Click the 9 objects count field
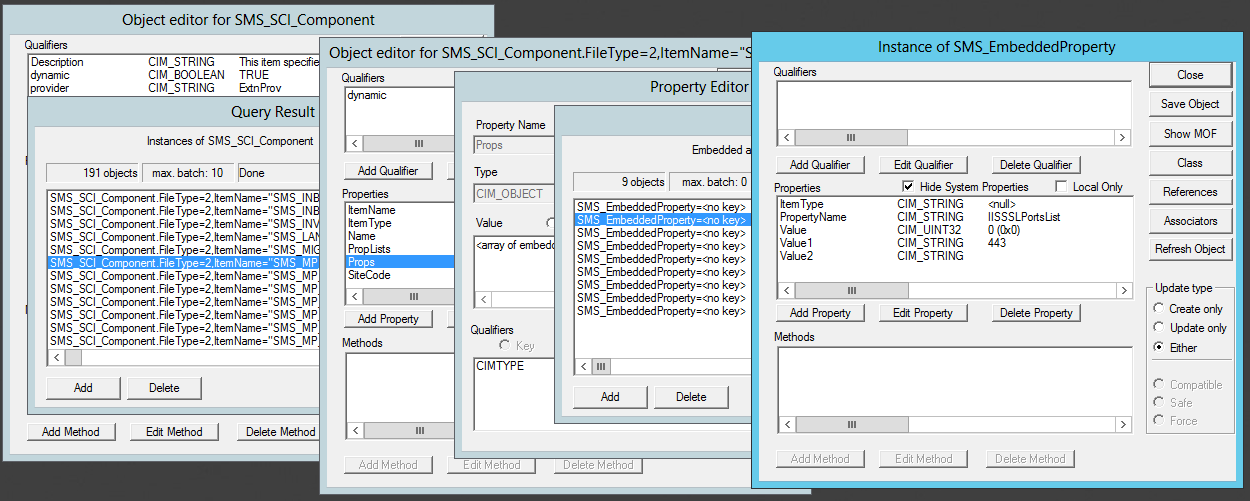The width and height of the screenshot is (1250, 501). tap(620, 182)
